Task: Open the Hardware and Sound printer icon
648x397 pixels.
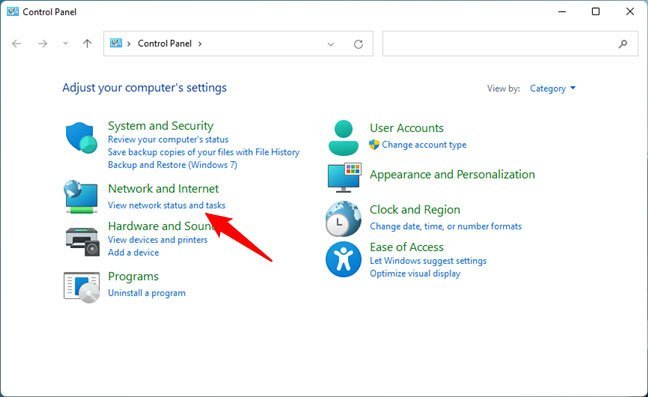Action: pyautogui.click(x=83, y=242)
